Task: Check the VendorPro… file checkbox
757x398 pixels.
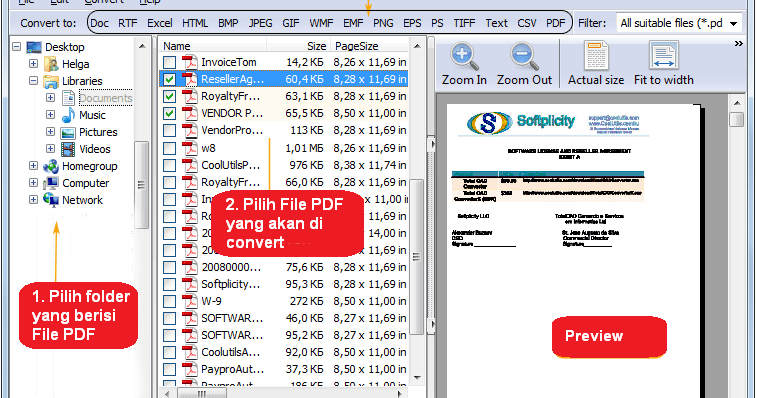Action: pyautogui.click(x=169, y=130)
